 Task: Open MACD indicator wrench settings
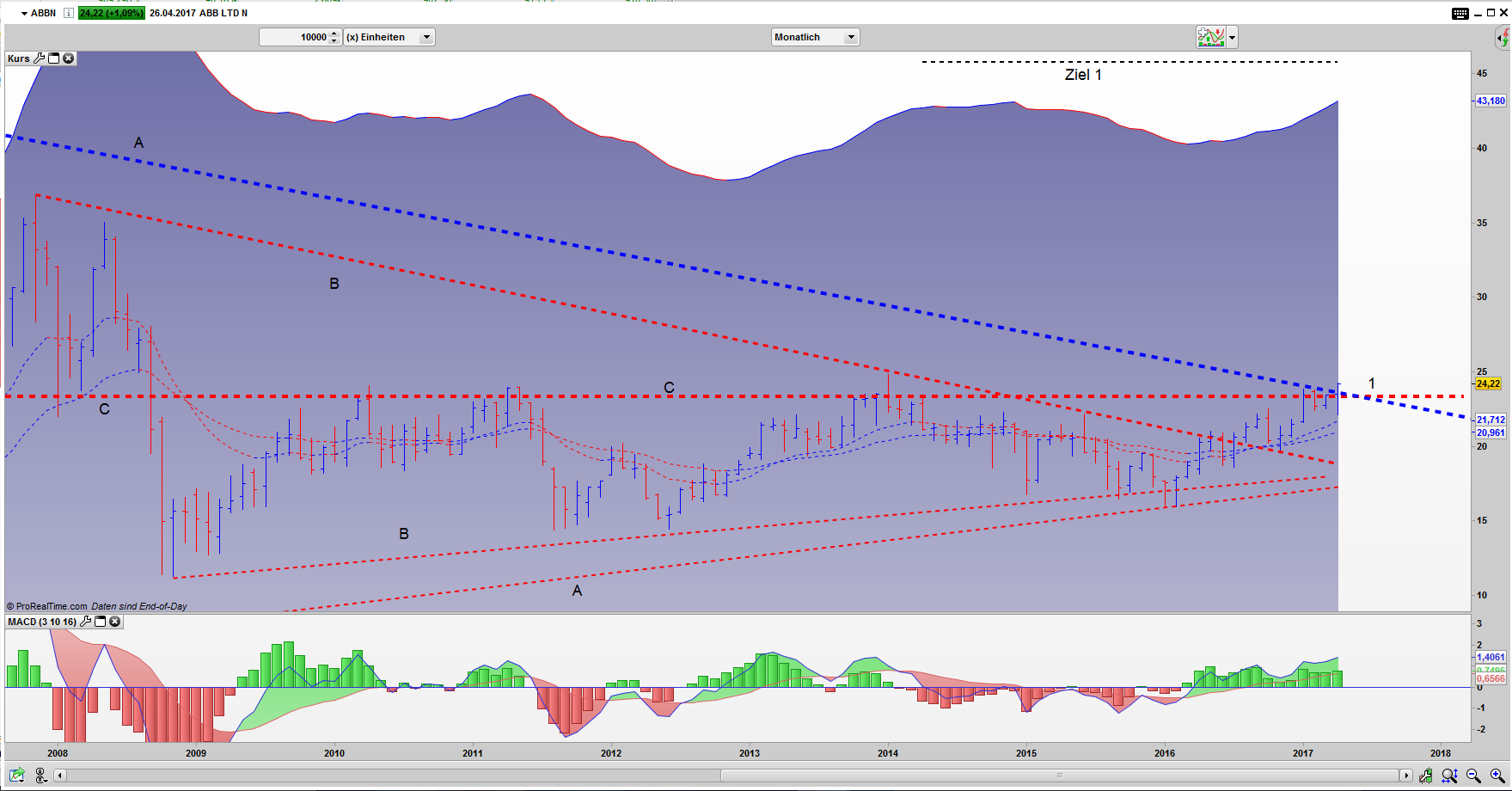pos(85,622)
